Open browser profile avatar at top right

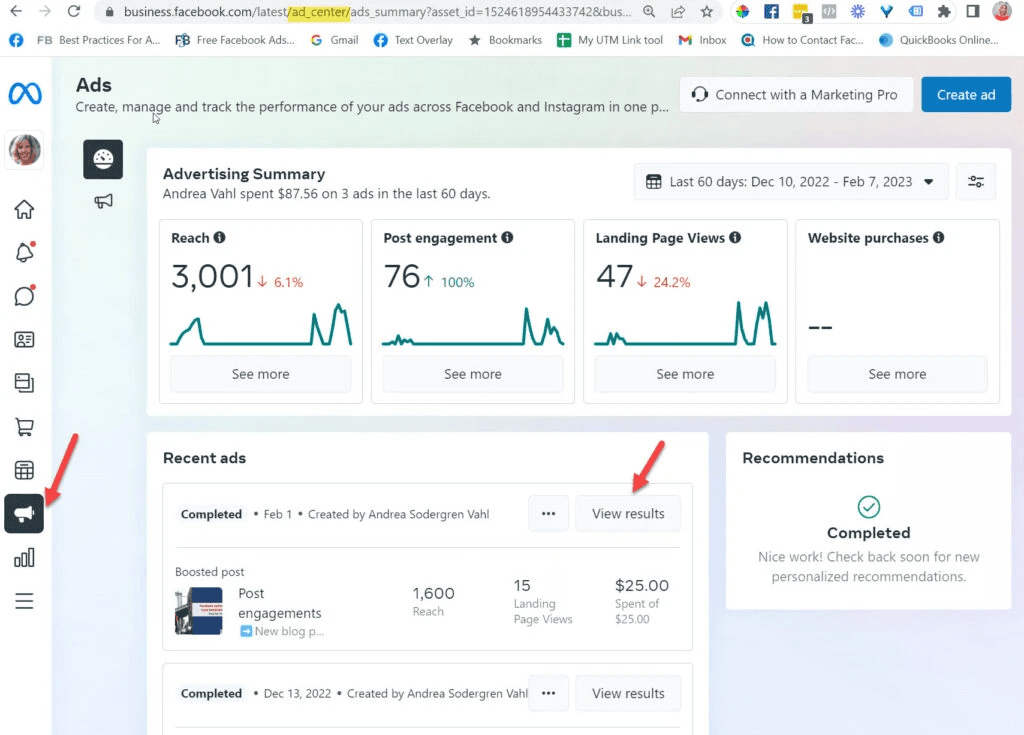1001,11
